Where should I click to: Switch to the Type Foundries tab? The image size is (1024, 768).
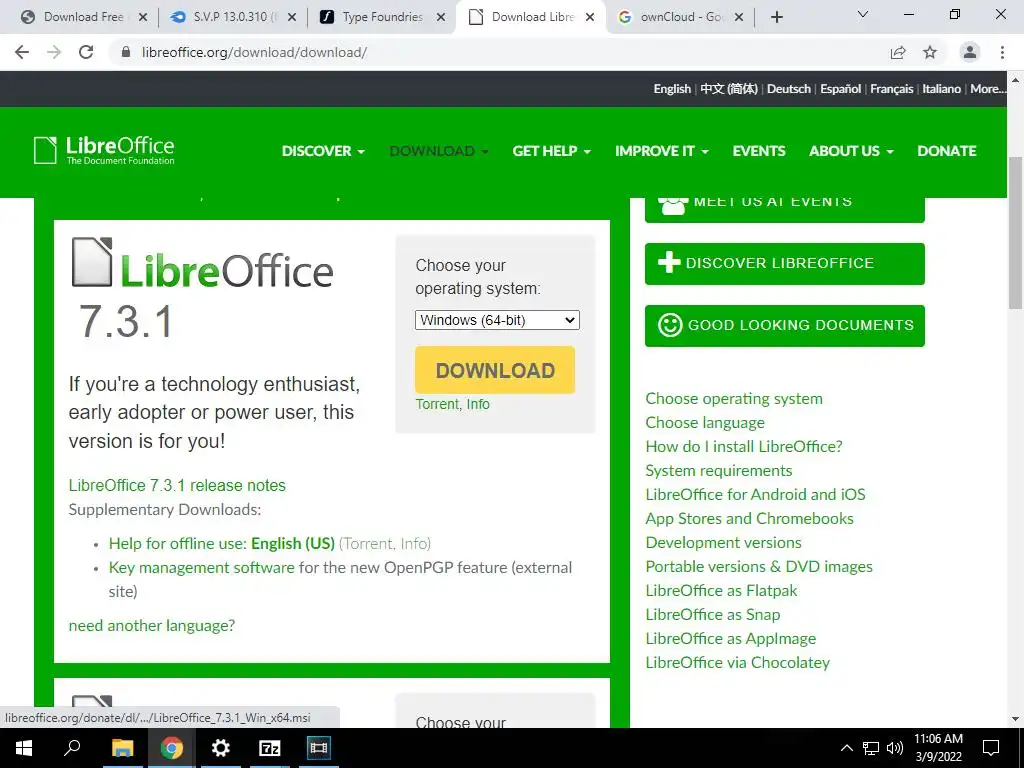click(381, 17)
